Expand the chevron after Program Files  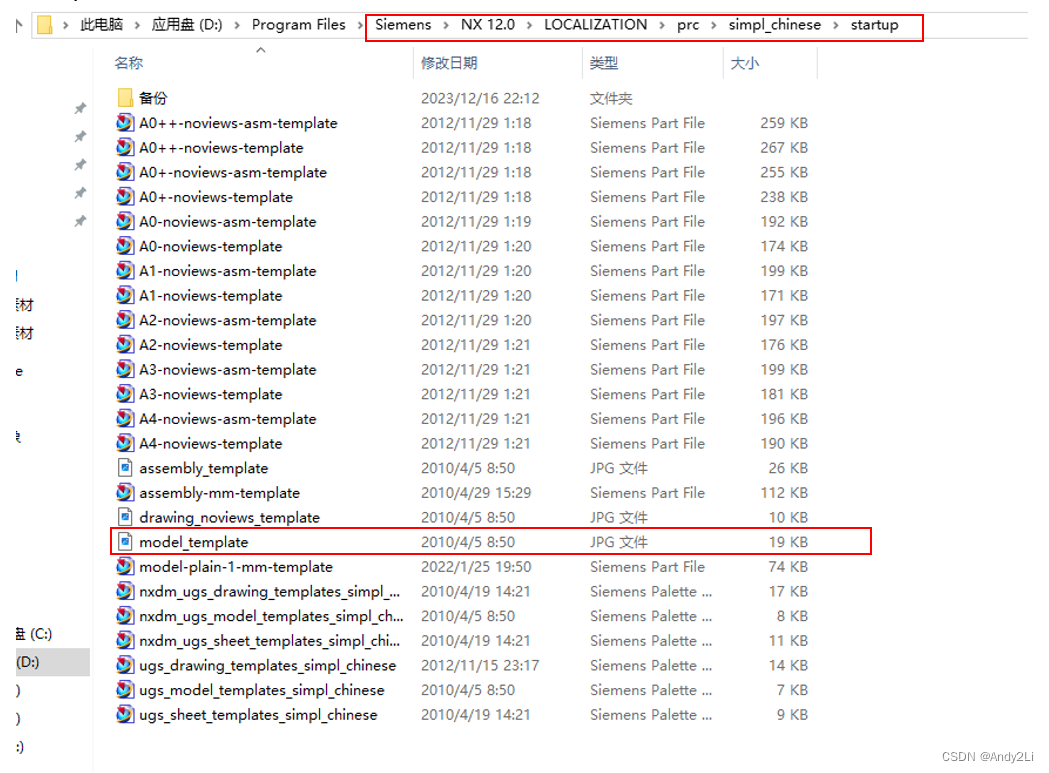360,25
